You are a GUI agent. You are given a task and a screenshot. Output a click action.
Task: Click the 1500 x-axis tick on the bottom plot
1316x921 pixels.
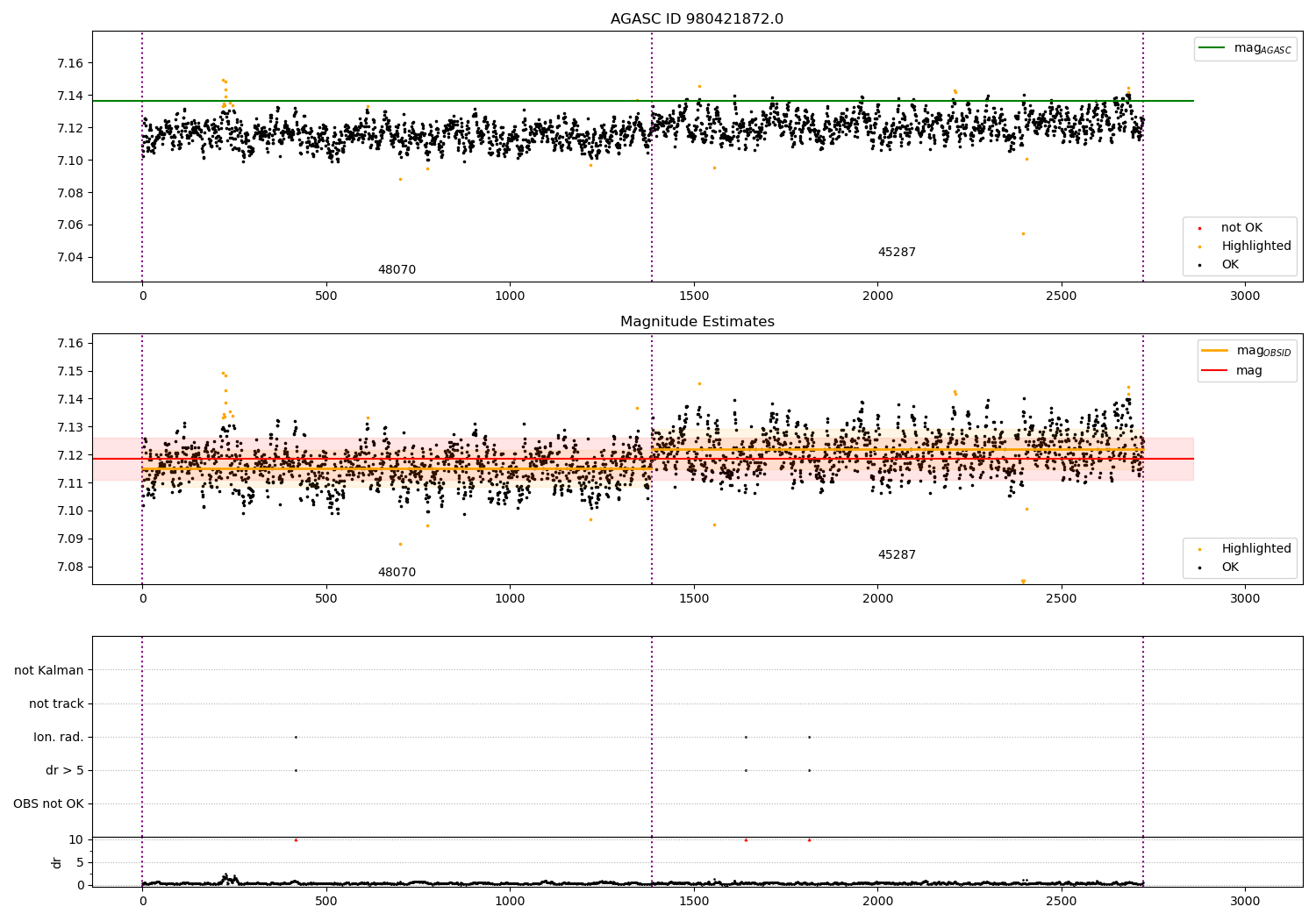pyautogui.click(x=694, y=901)
